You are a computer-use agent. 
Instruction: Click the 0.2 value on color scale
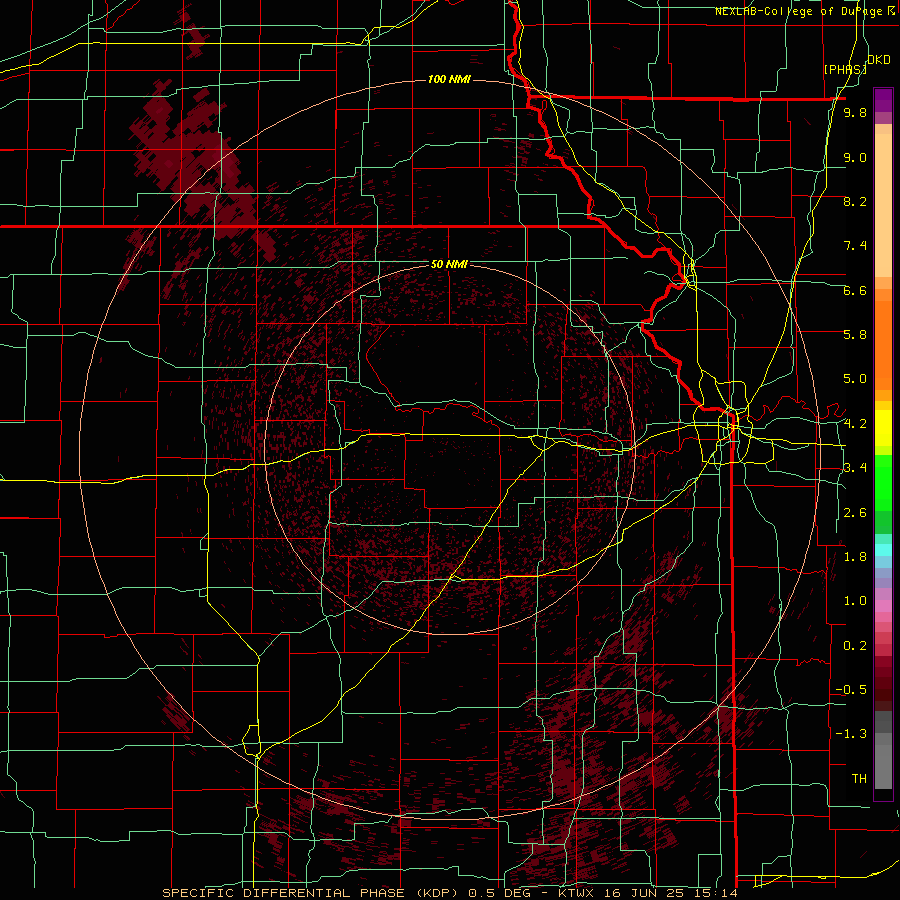(x=855, y=646)
